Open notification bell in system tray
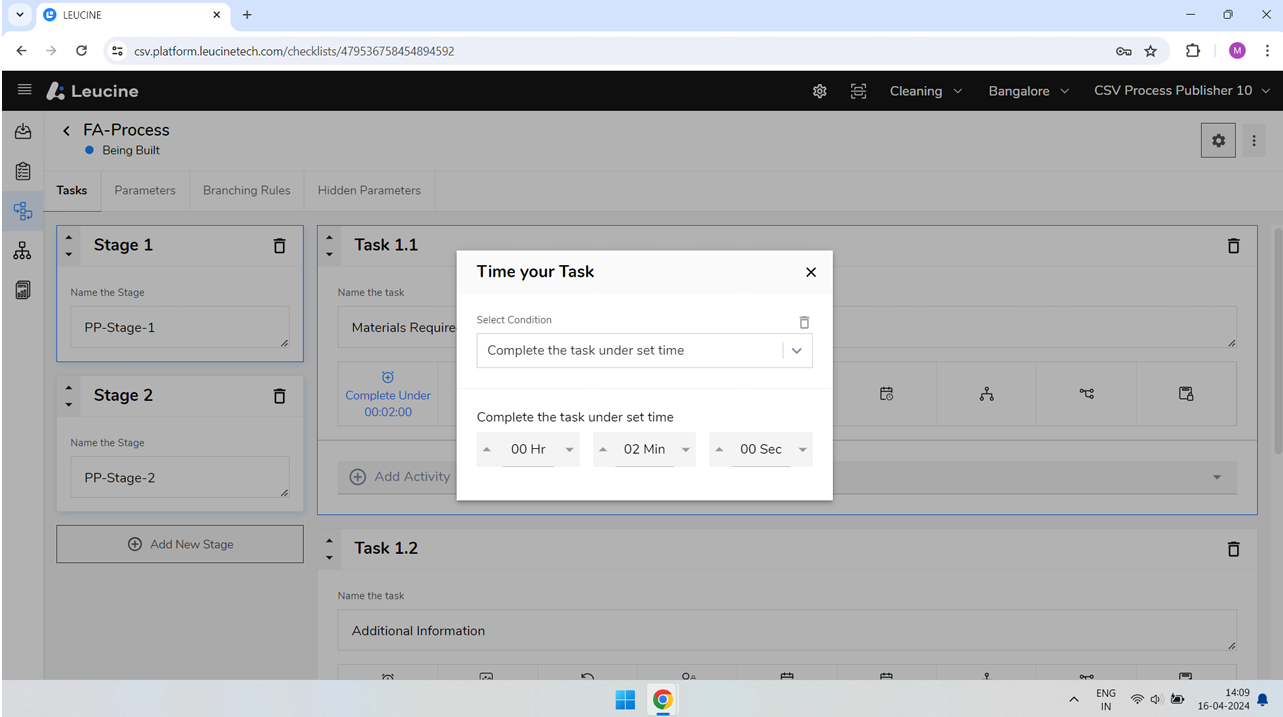The image size is (1283, 717). [1264, 699]
